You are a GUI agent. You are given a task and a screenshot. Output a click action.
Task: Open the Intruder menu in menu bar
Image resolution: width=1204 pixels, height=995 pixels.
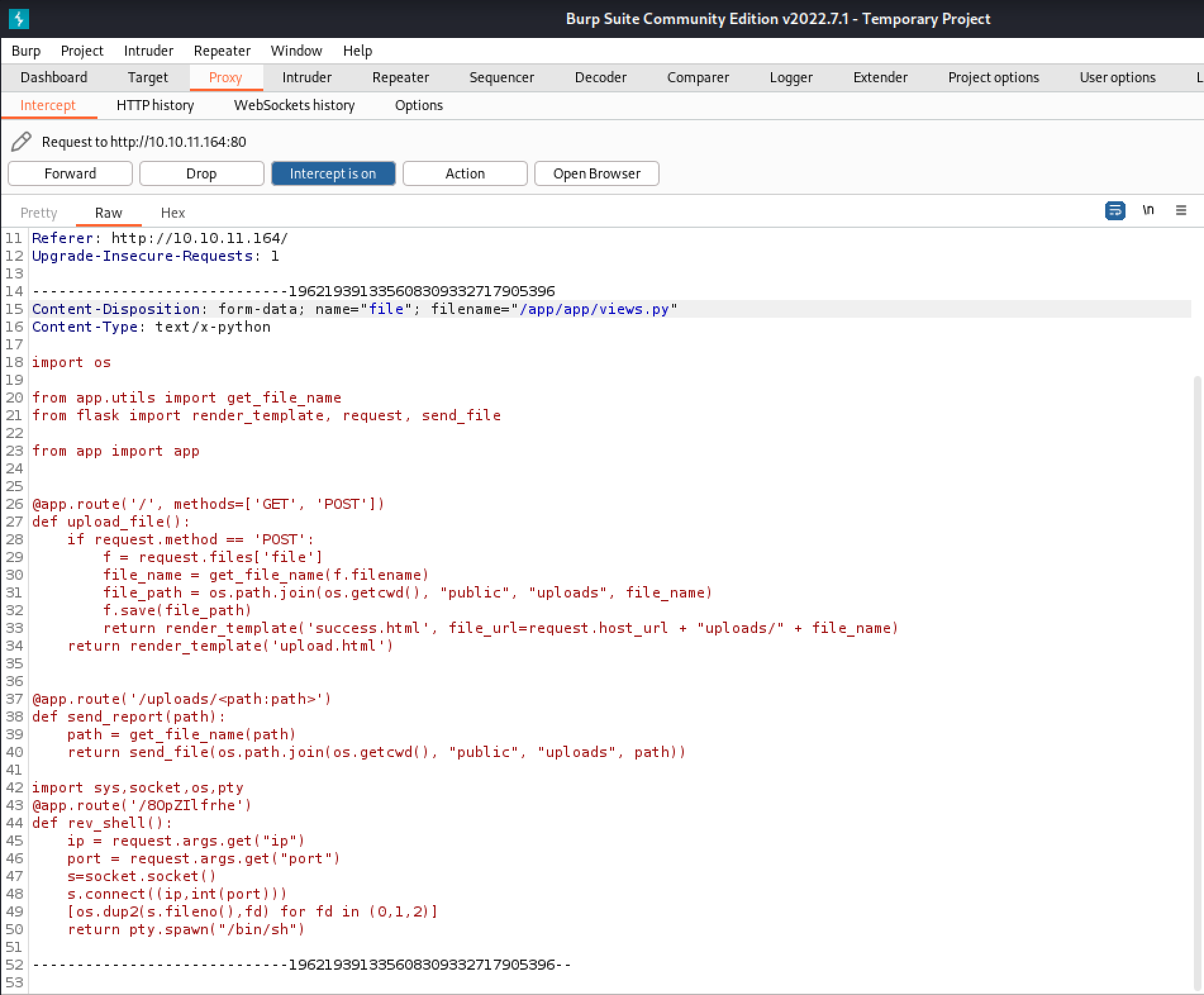tap(149, 51)
